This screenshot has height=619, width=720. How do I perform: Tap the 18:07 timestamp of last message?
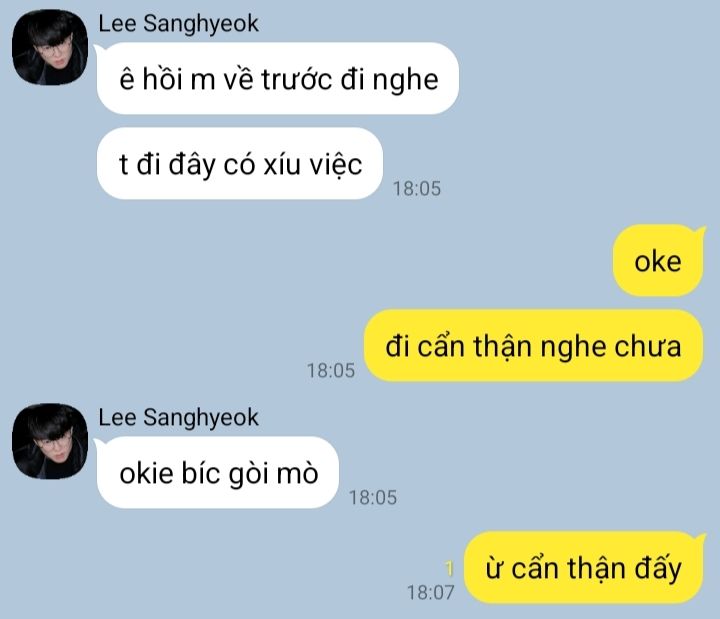pos(430,593)
